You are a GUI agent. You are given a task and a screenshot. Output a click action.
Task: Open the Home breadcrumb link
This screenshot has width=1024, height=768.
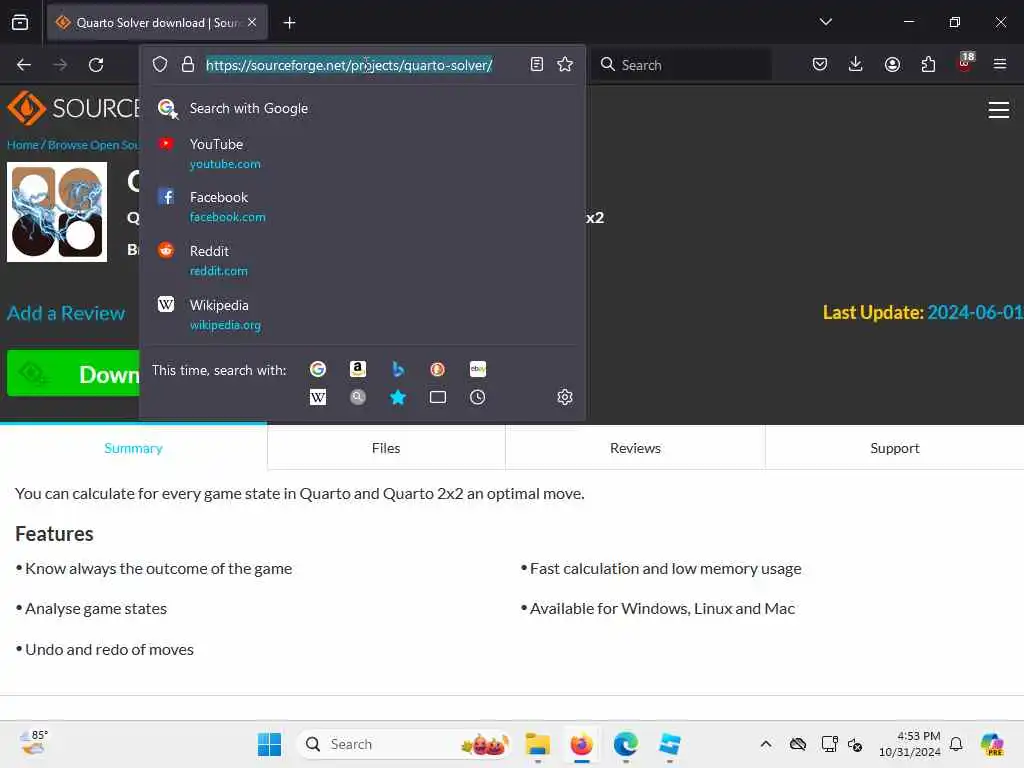23,145
